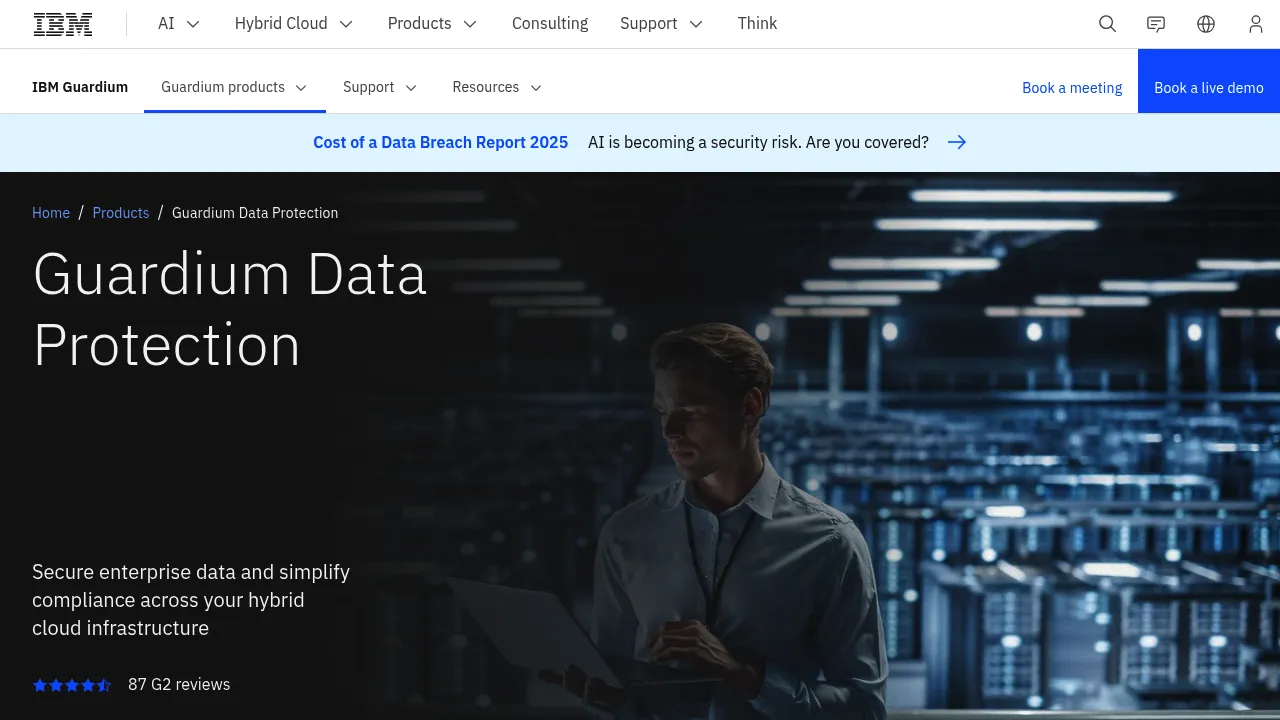Image resolution: width=1280 pixels, height=720 pixels.
Task: Click Guardium Data Protection breadcrumb text
Action: tap(255, 213)
